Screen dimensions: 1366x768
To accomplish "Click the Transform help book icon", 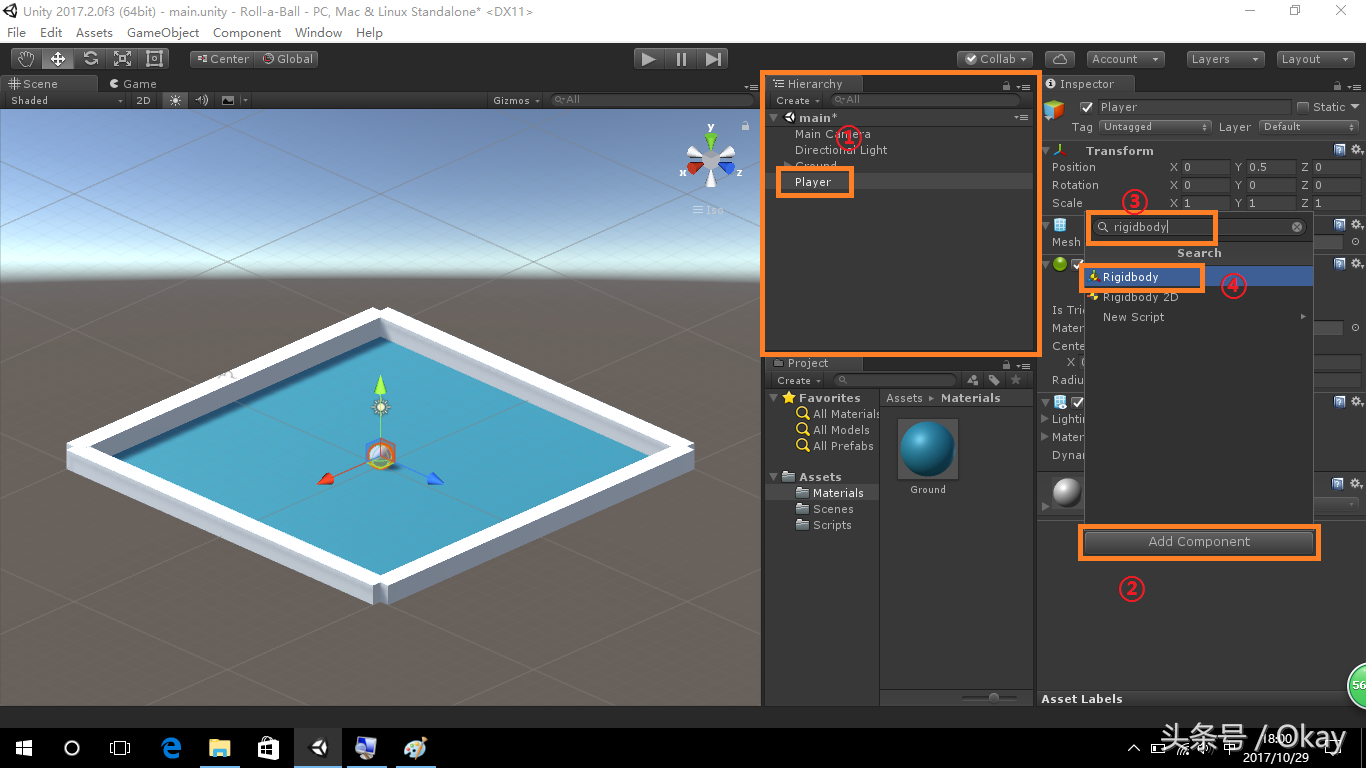I will [1339, 150].
